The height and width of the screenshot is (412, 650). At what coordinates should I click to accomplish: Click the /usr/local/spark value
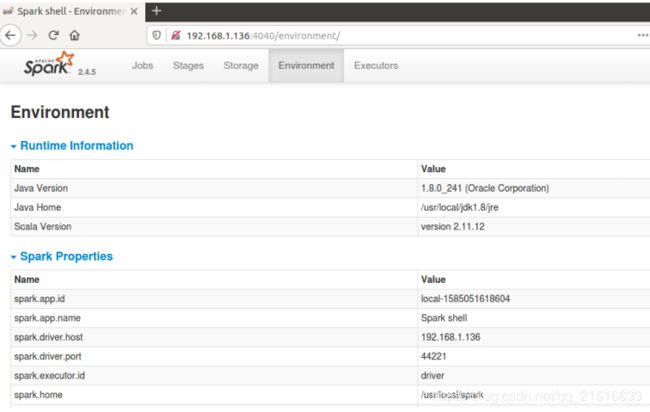coord(452,395)
